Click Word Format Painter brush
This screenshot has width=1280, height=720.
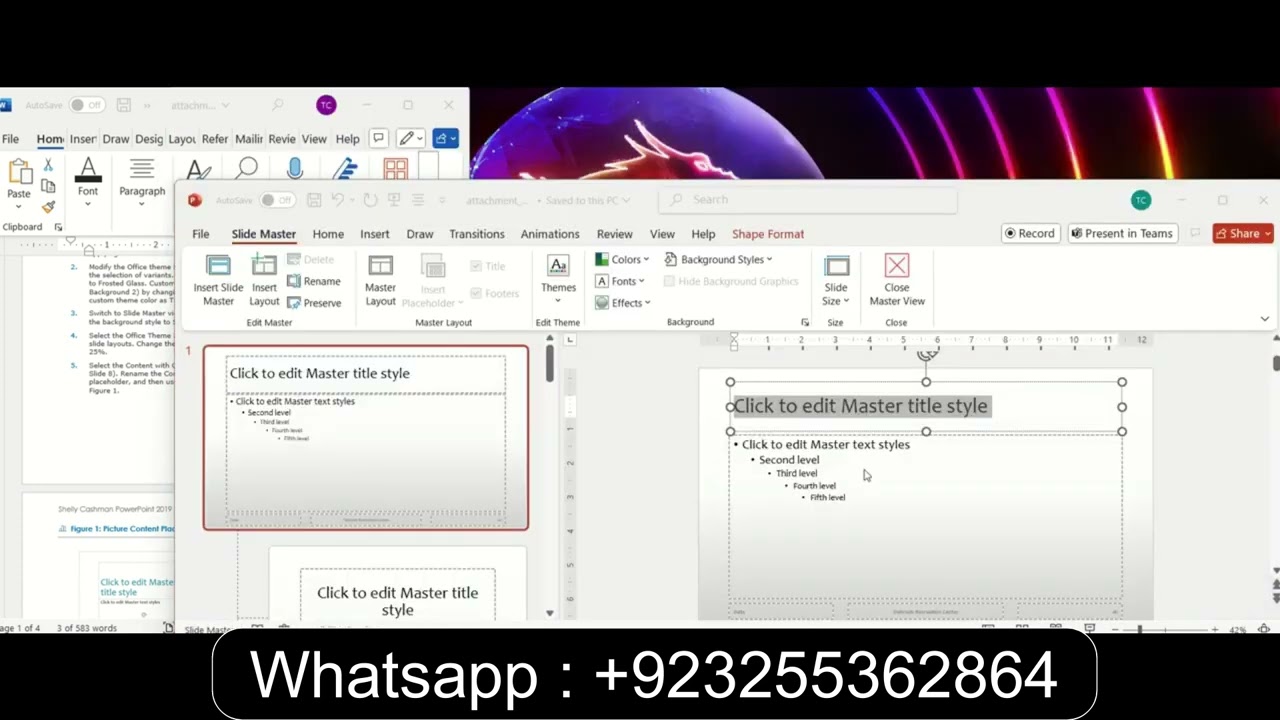coord(47,206)
